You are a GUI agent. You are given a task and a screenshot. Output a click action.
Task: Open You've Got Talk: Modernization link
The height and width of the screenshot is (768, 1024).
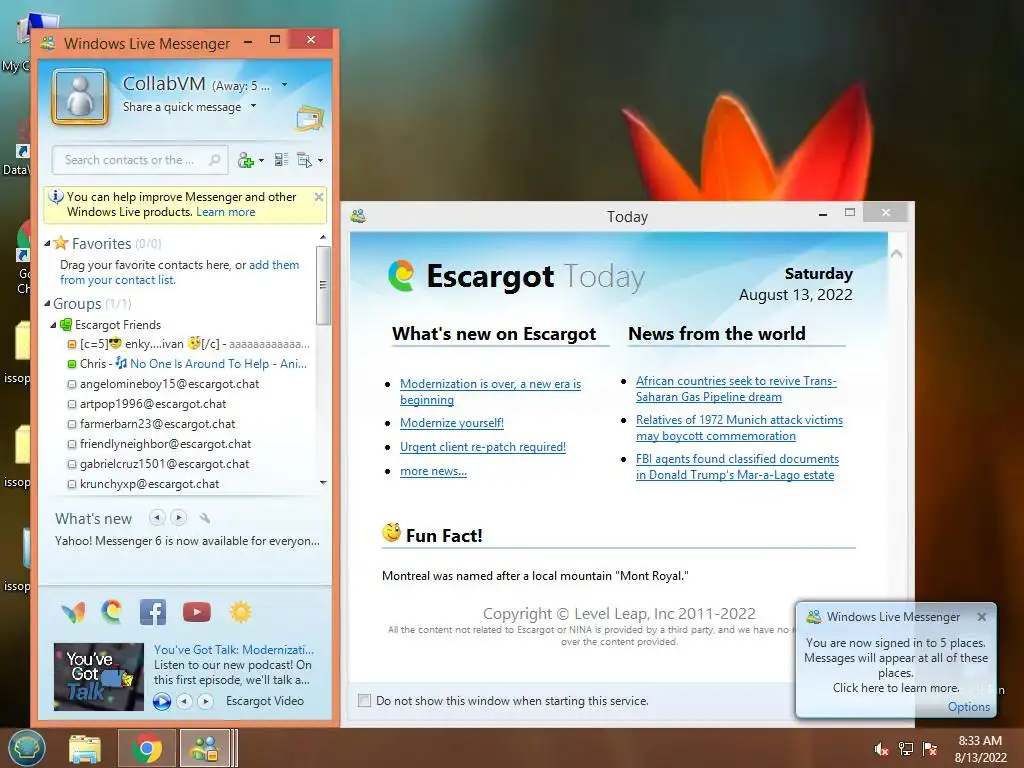point(234,650)
